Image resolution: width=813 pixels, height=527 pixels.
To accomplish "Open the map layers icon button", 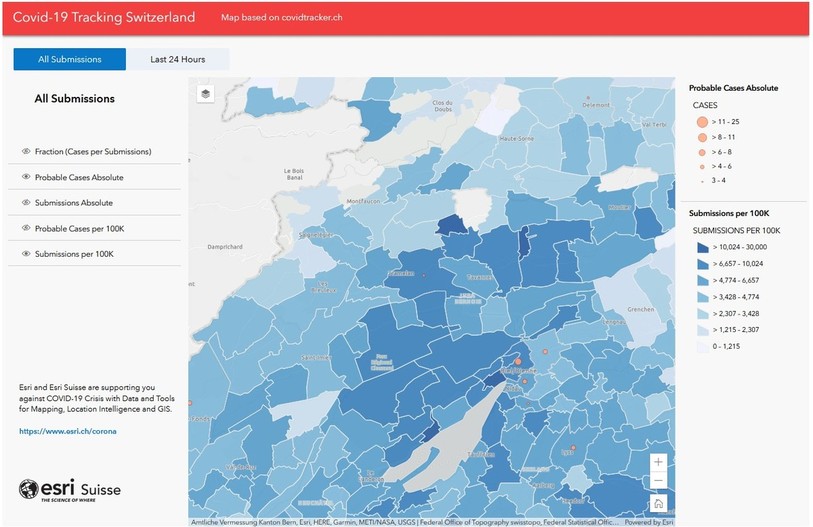I will 205,94.
